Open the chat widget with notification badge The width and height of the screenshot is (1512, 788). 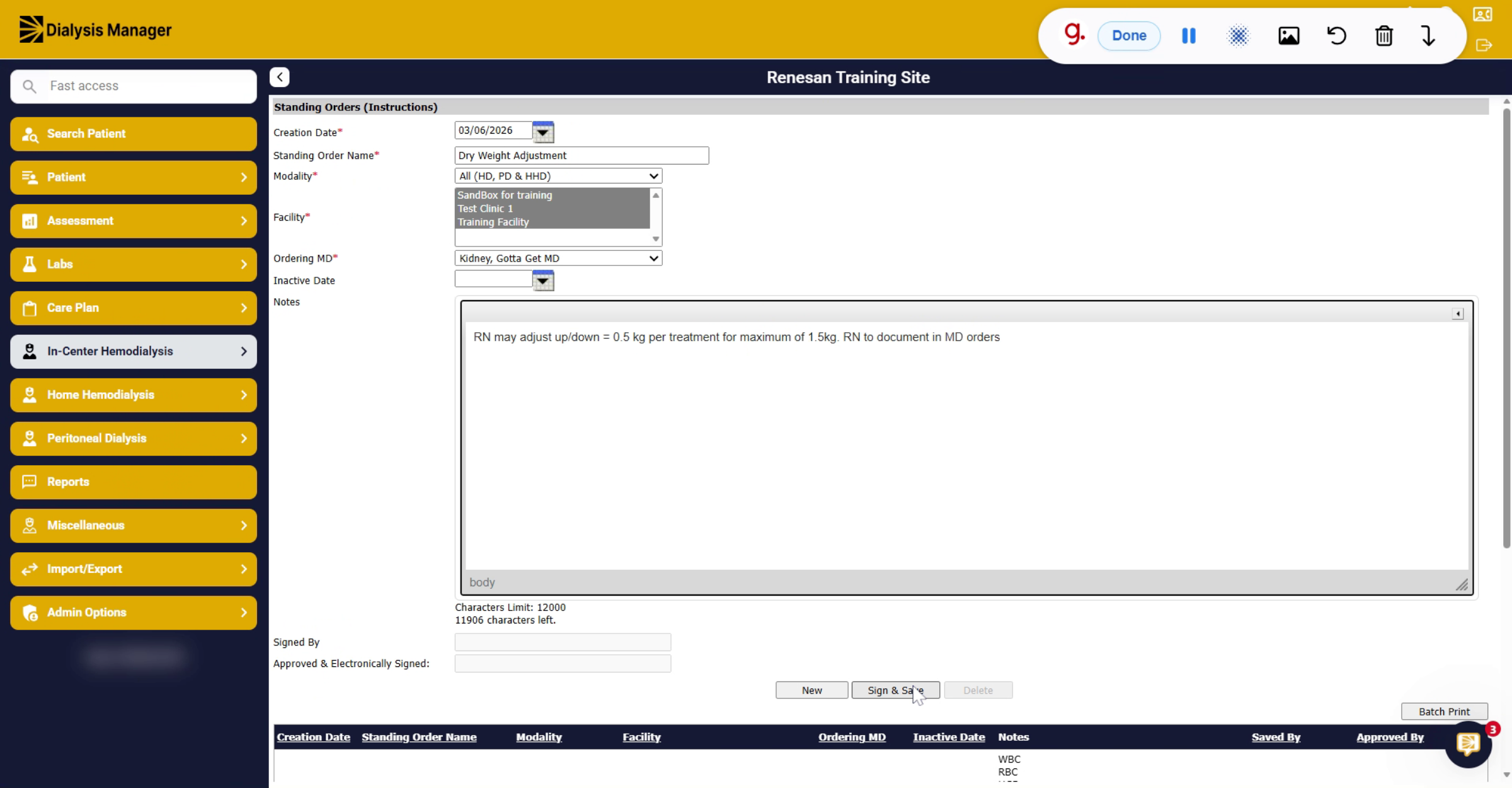pos(1469,745)
